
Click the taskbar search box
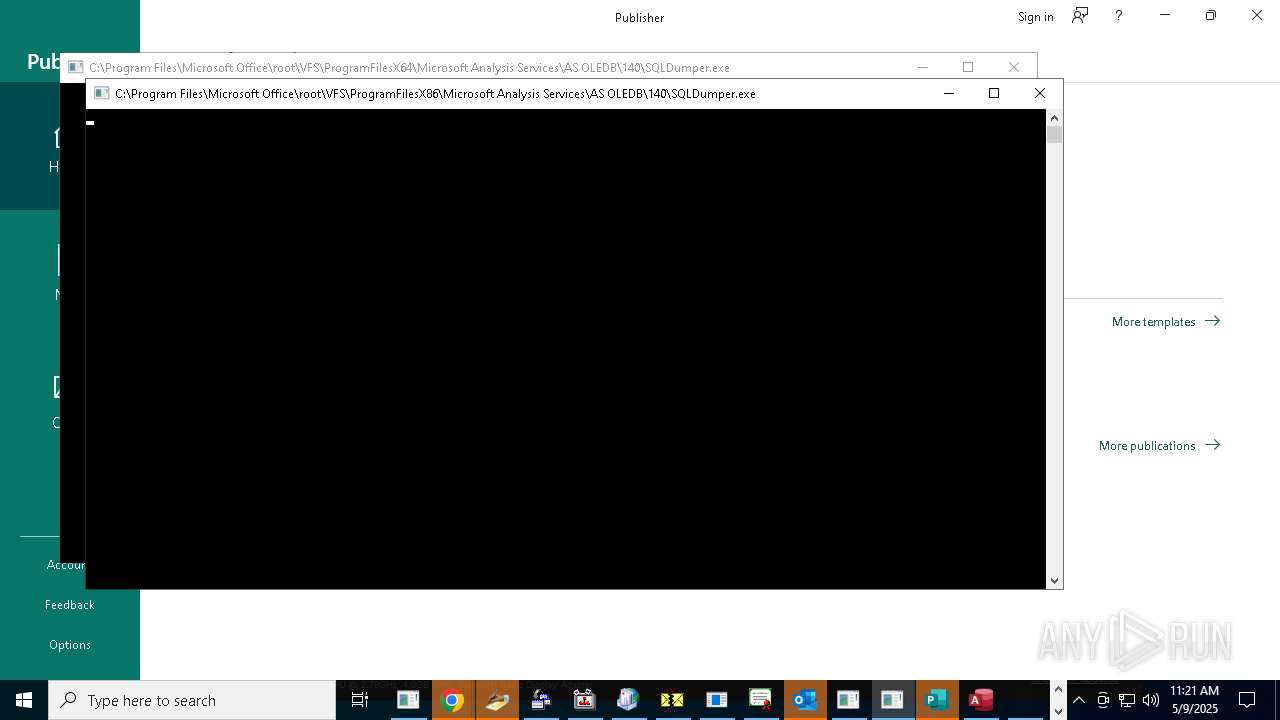point(192,700)
